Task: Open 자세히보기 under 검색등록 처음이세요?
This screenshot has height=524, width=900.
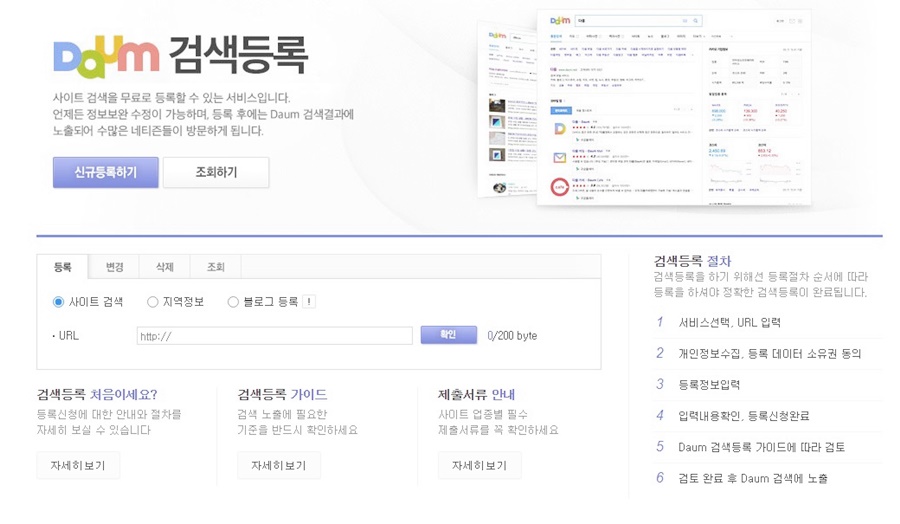Action: tap(78, 465)
